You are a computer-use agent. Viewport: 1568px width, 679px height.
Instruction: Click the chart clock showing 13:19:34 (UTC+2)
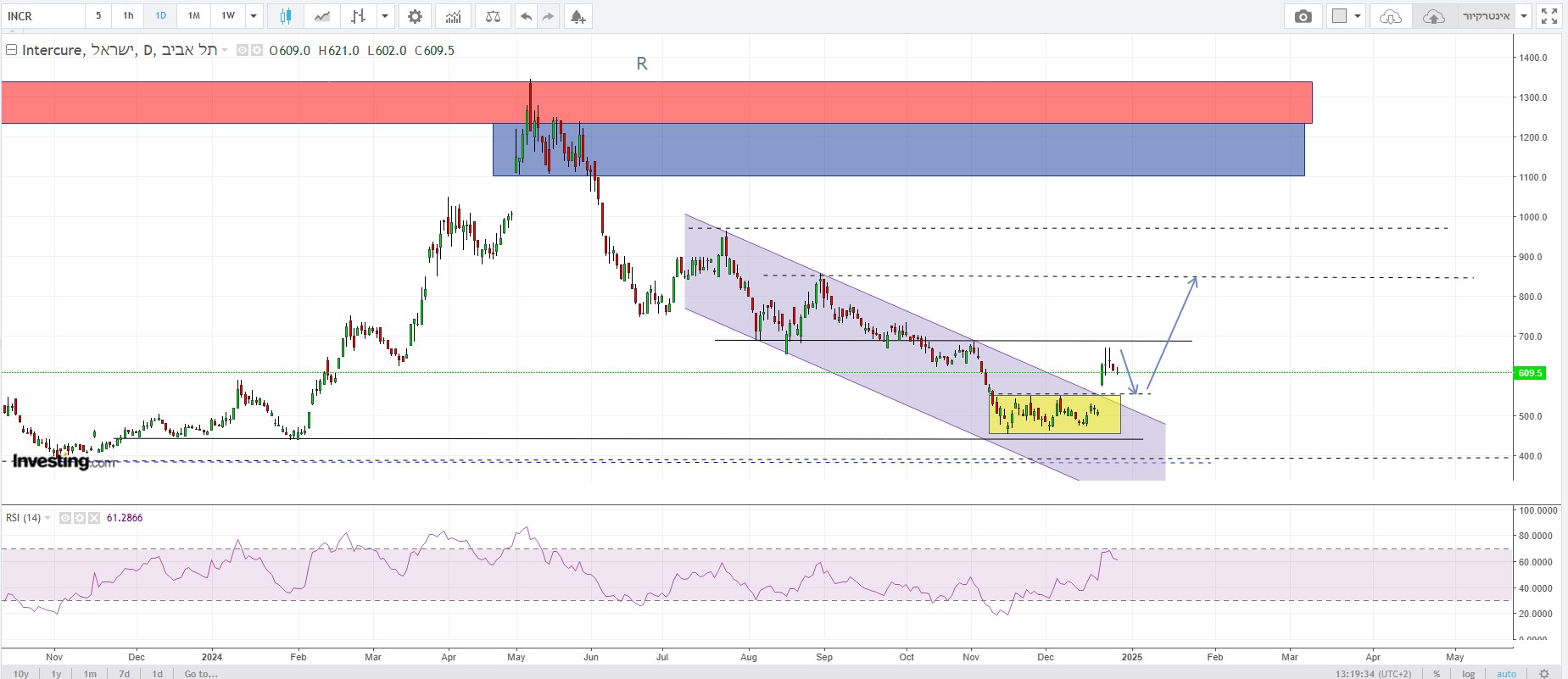coord(1374,674)
